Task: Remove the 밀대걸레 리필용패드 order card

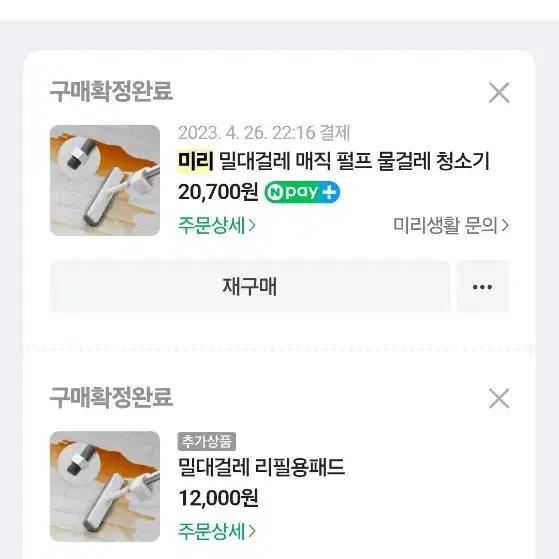Action: pos(499,398)
